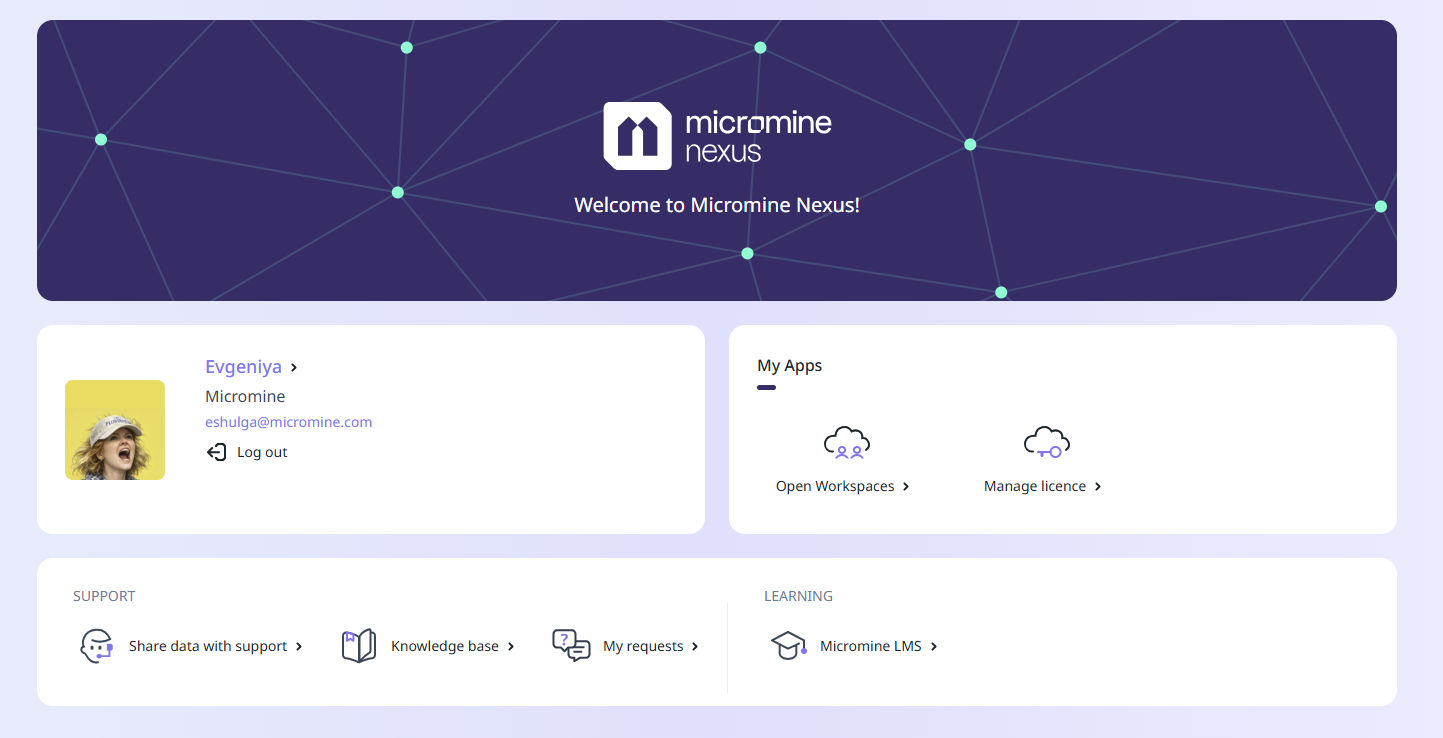Viewport: 1443px width, 738px height.
Task: Select Share data with support link
Action: pos(208,646)
